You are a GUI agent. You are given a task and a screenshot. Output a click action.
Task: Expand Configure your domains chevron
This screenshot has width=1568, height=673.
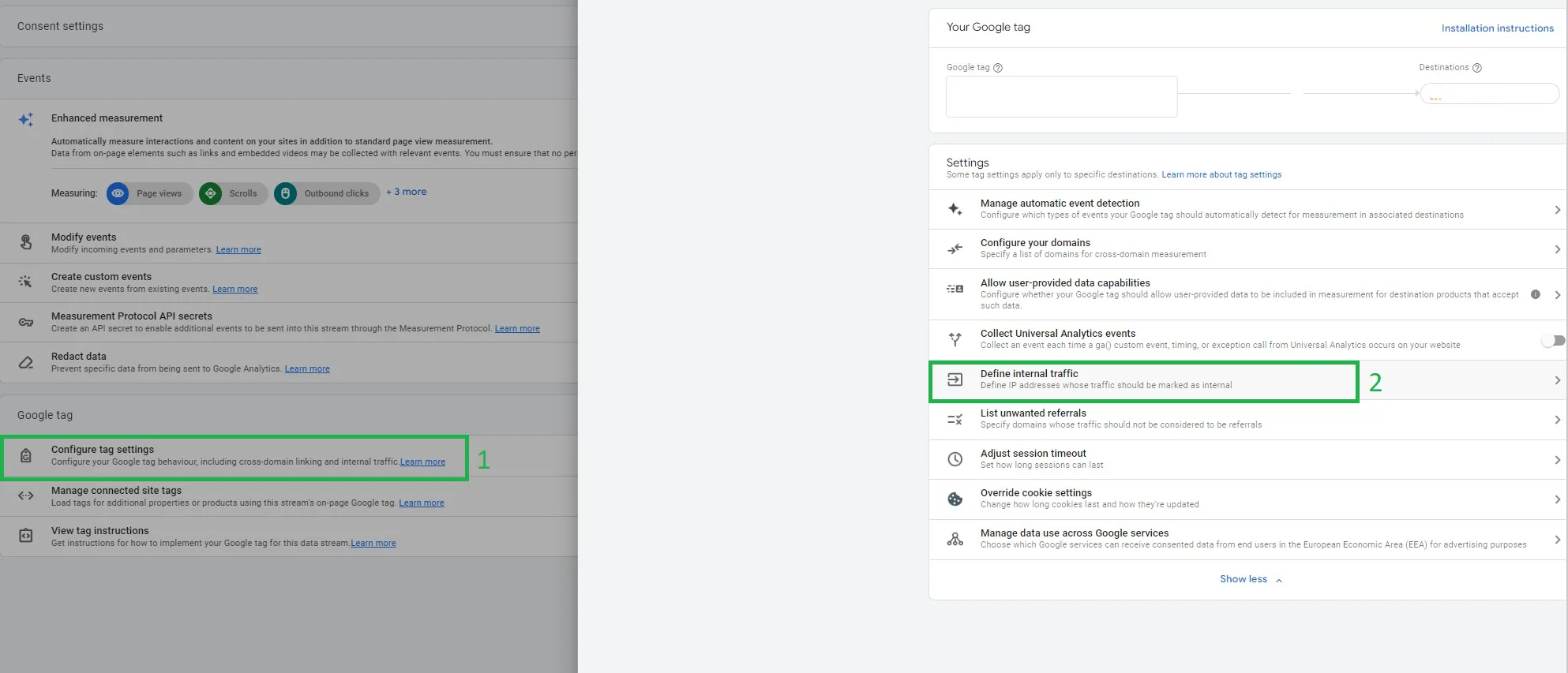point(1557,249)
